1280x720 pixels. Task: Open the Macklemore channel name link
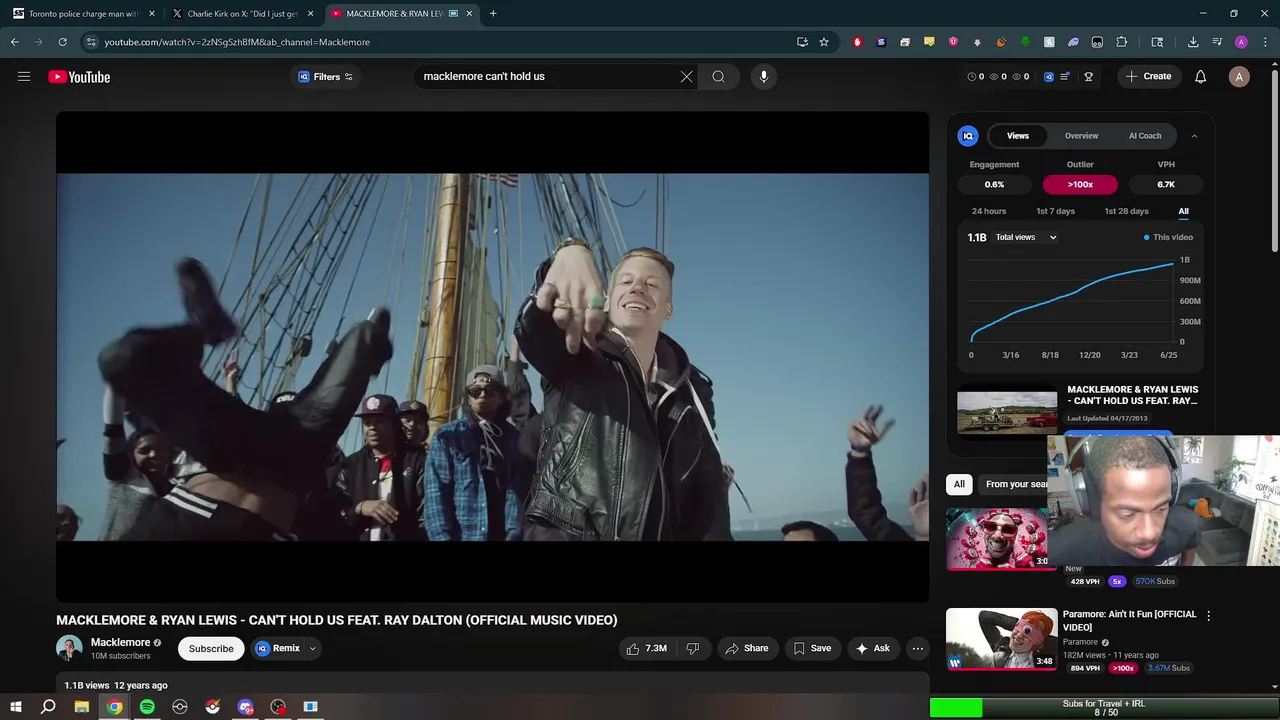click(120, 642)
